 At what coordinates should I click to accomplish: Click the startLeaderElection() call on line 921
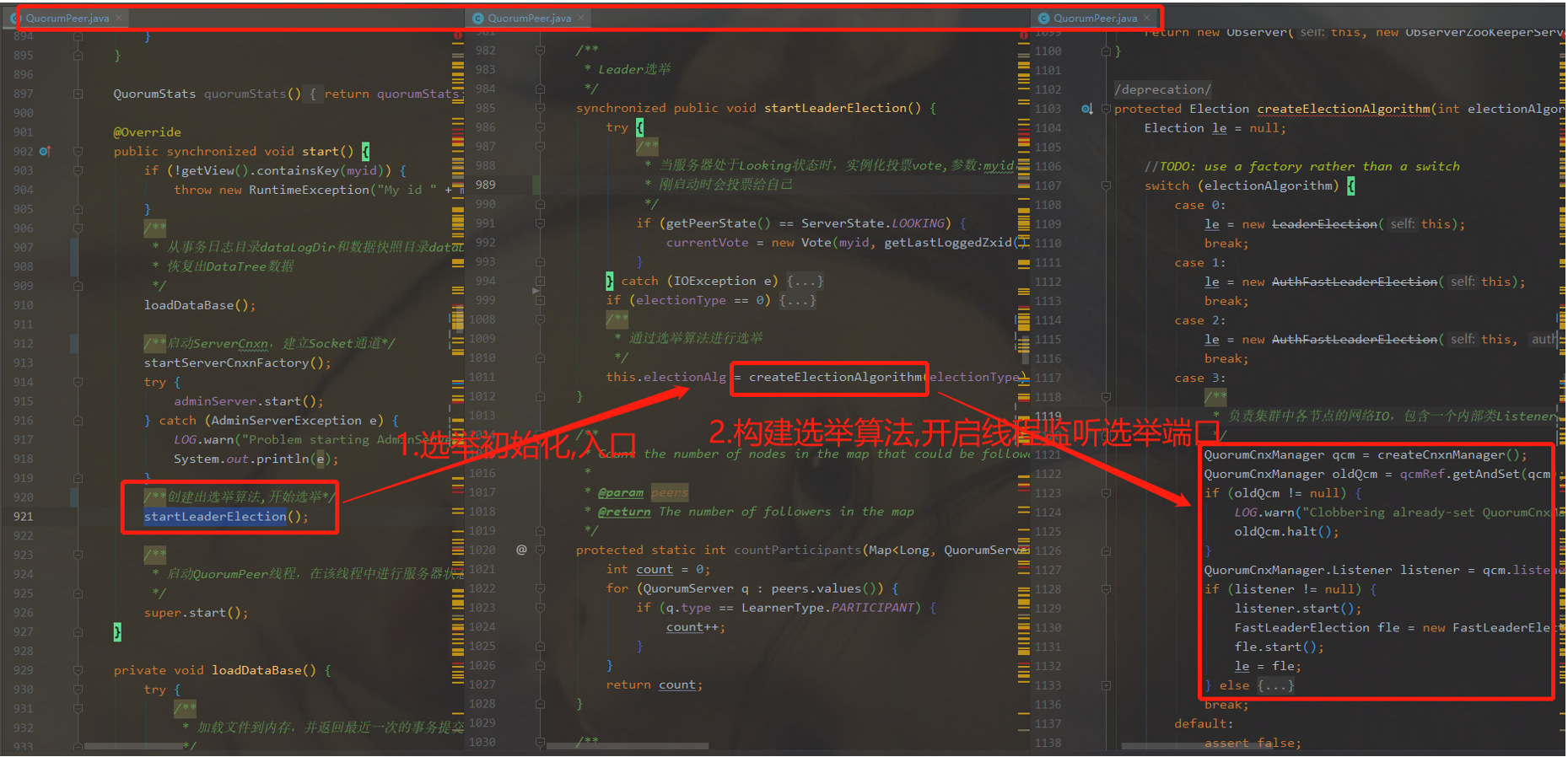click(226, 516)
